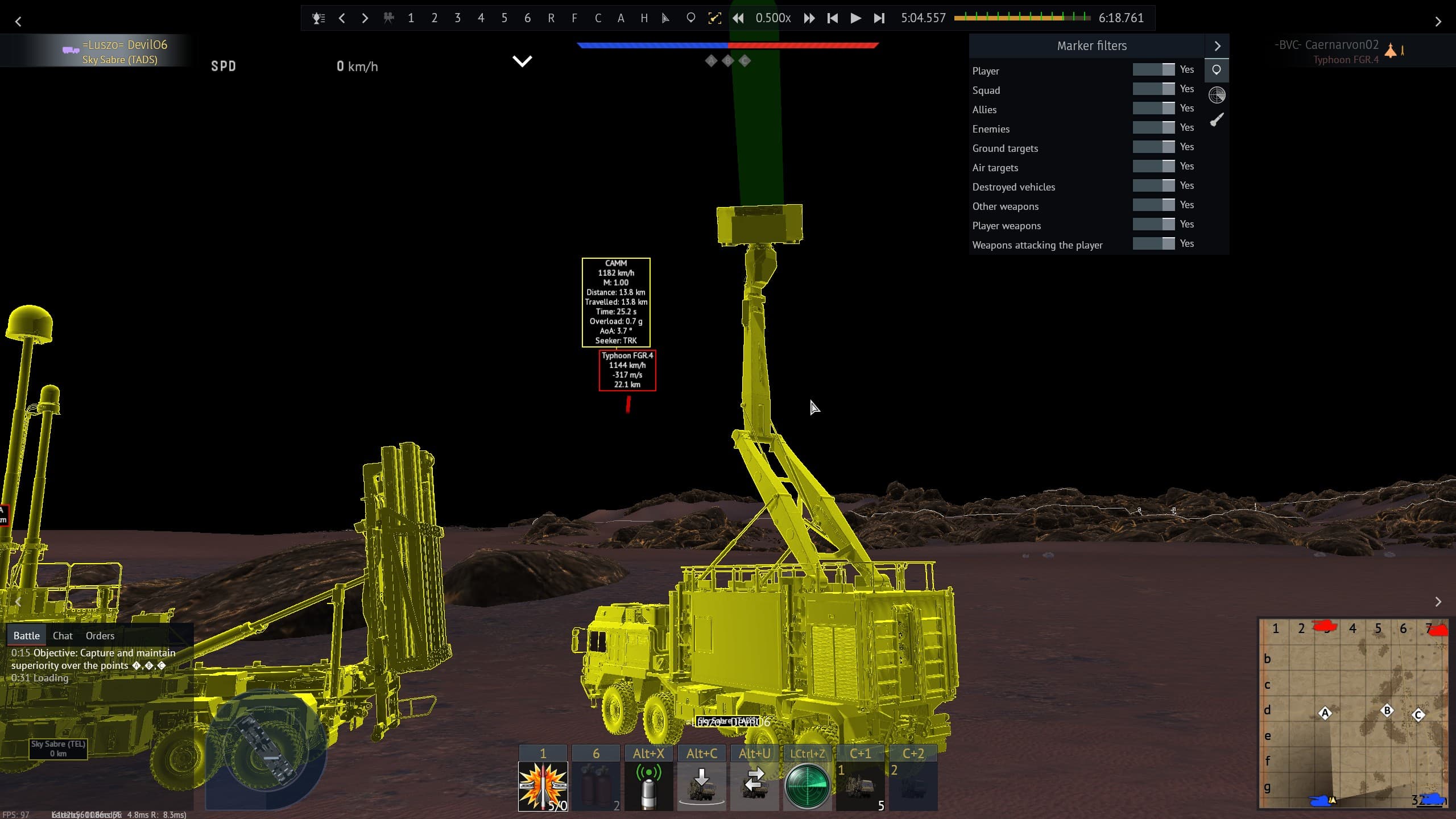The width and height of the screenshot is (1456, 819).
Task: Click the replay timeline progress bar
Action: point(1021,18)
